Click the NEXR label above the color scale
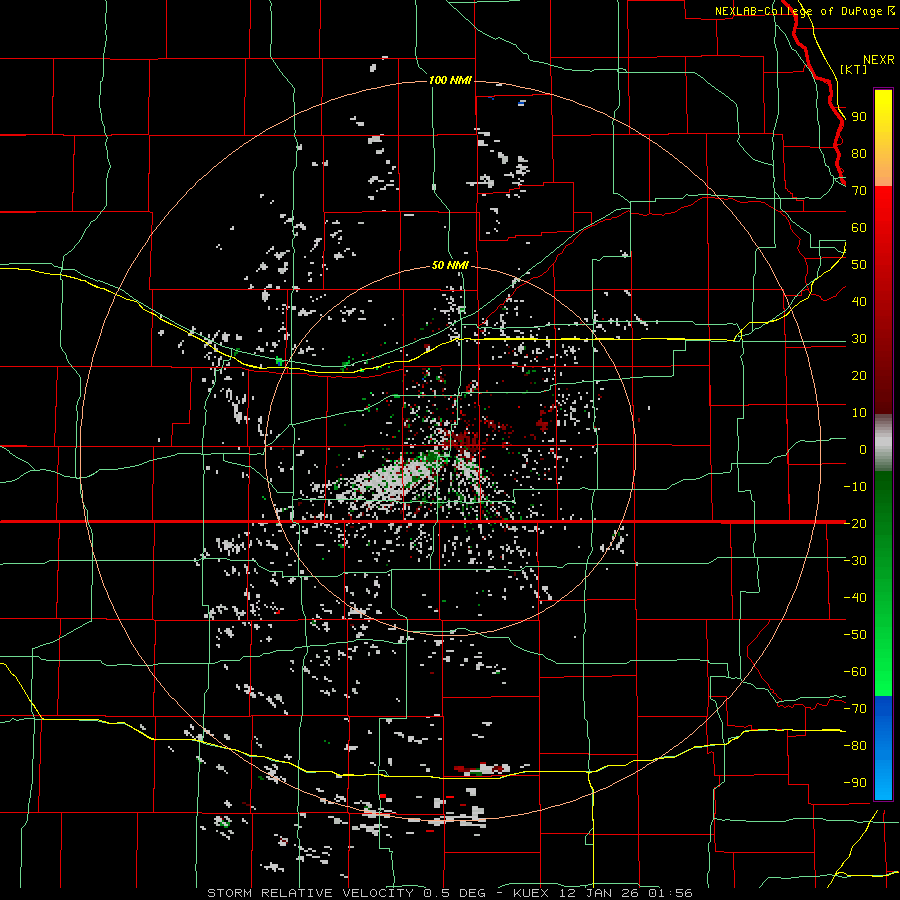This screenshot has height=900, width=900. (x=879, y=60)
